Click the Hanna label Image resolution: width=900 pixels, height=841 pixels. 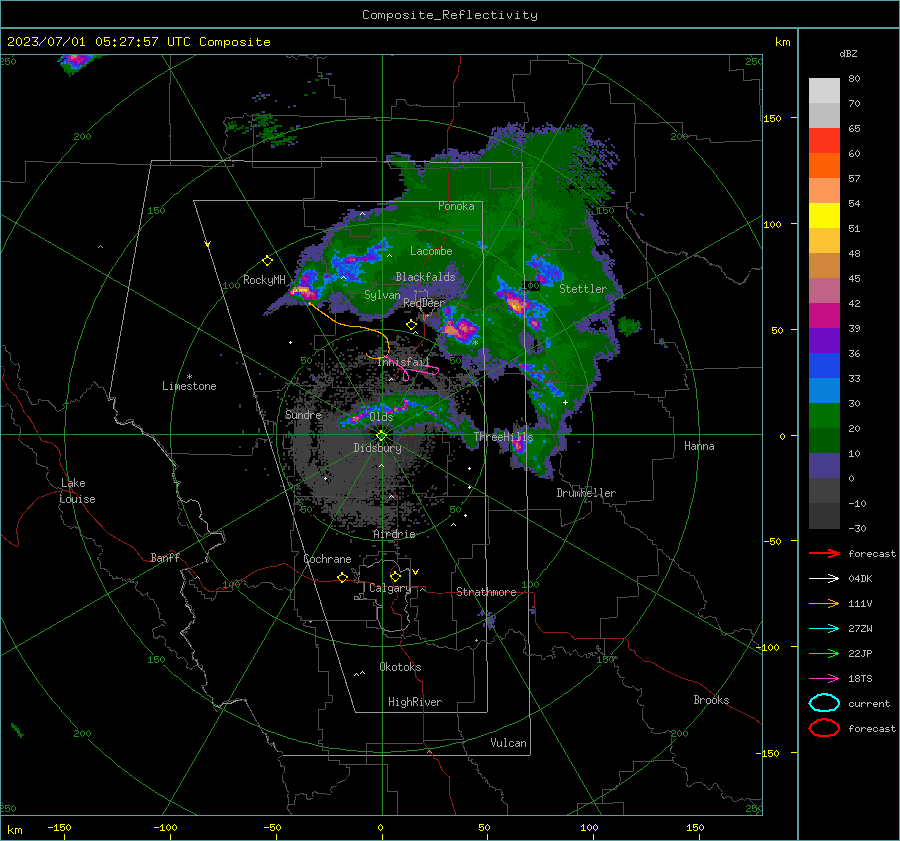click(x=699, y=446)
